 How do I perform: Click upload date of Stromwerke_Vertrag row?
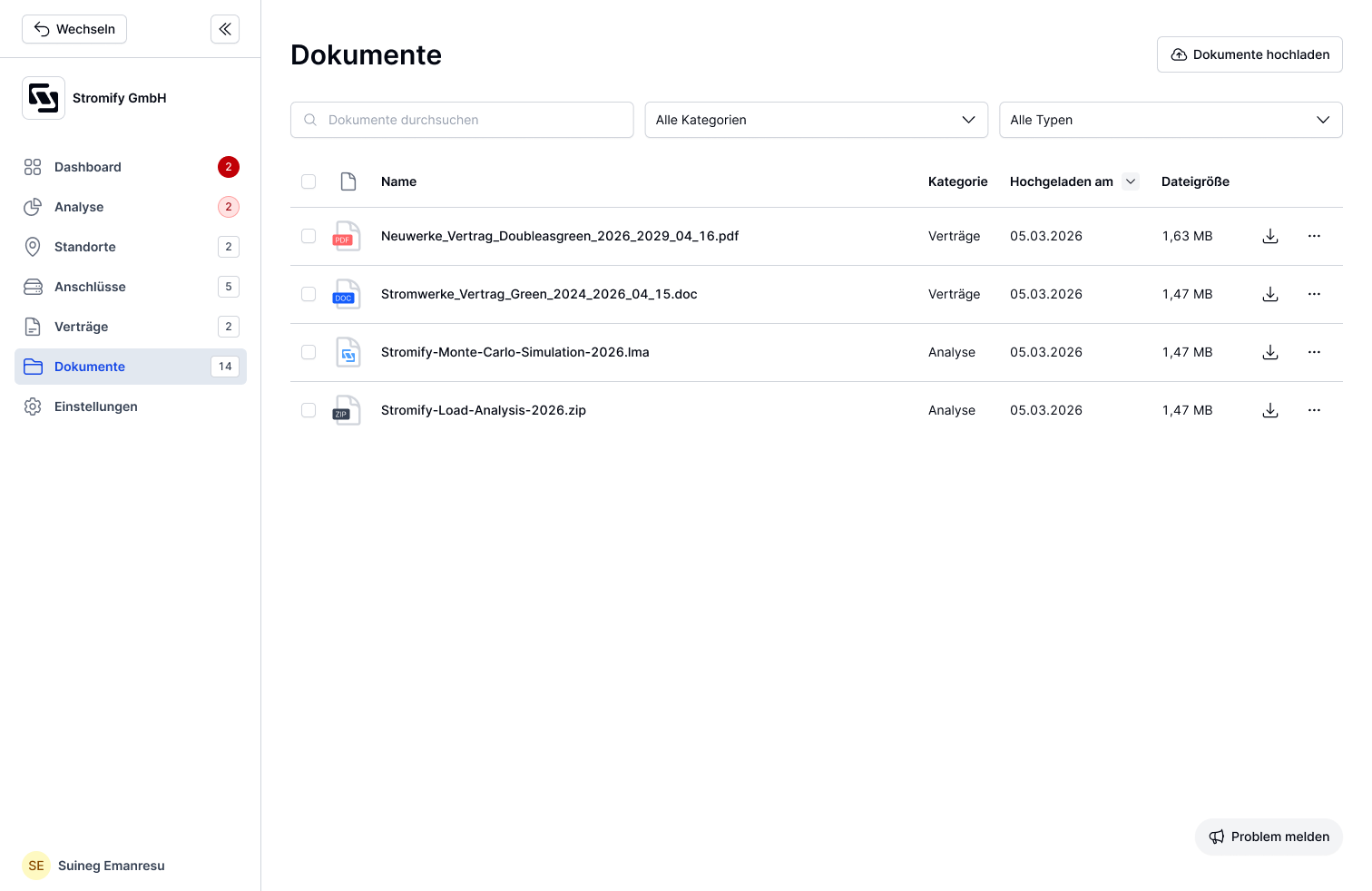click(x=1046, y=294)
